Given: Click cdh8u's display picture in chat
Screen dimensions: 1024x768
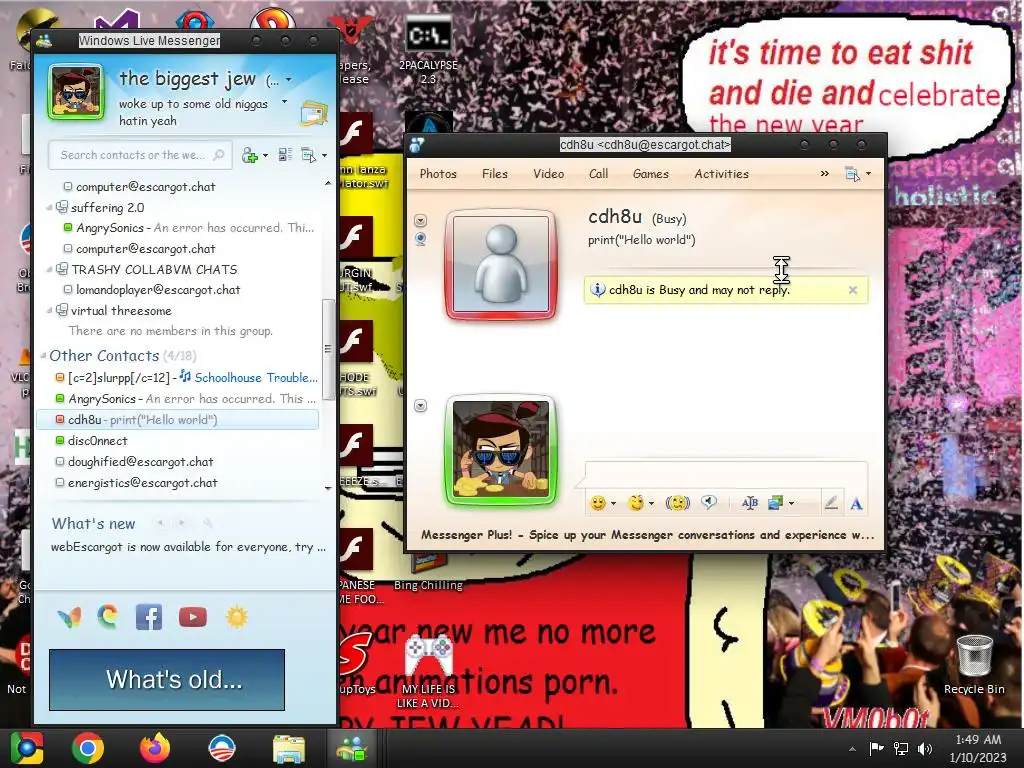Looking at the screenshot, I should tap(501, 264).
